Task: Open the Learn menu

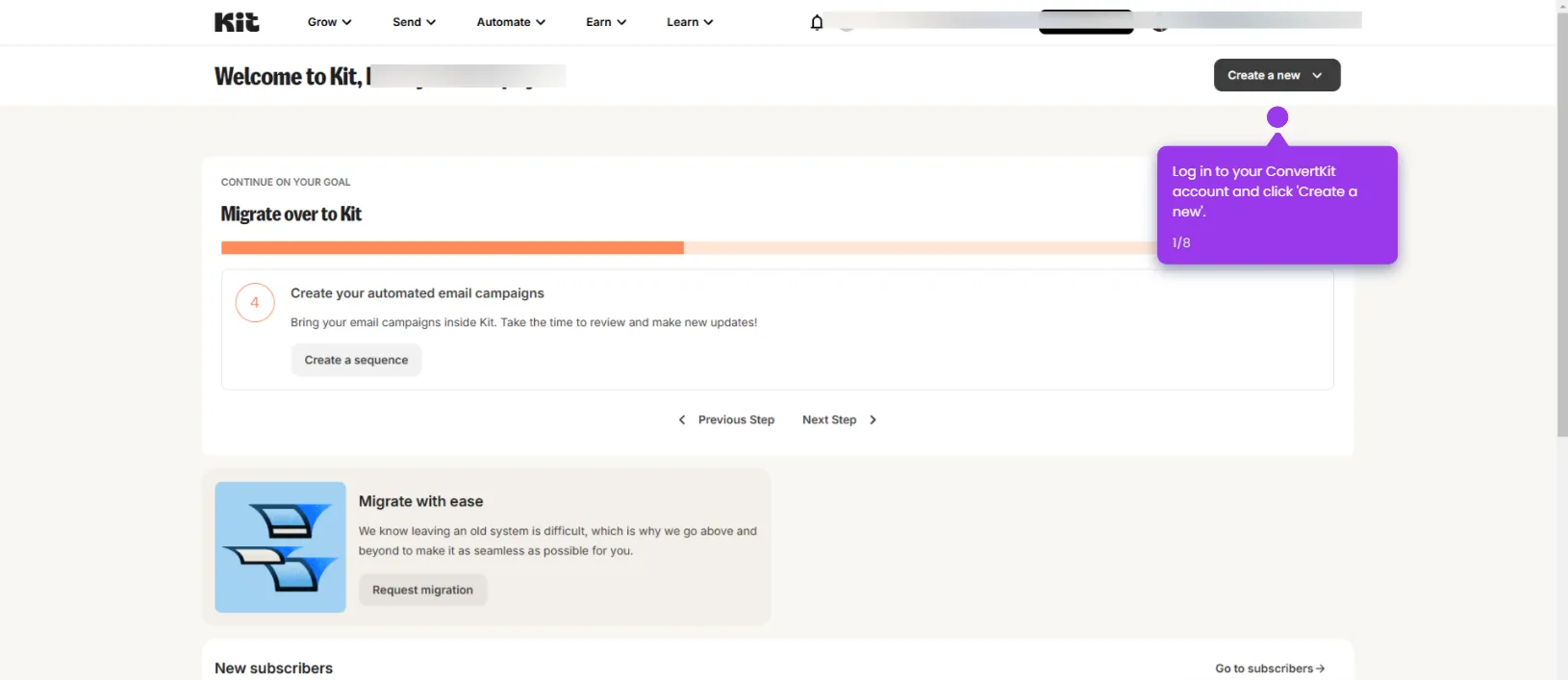Action: [690, 22]
